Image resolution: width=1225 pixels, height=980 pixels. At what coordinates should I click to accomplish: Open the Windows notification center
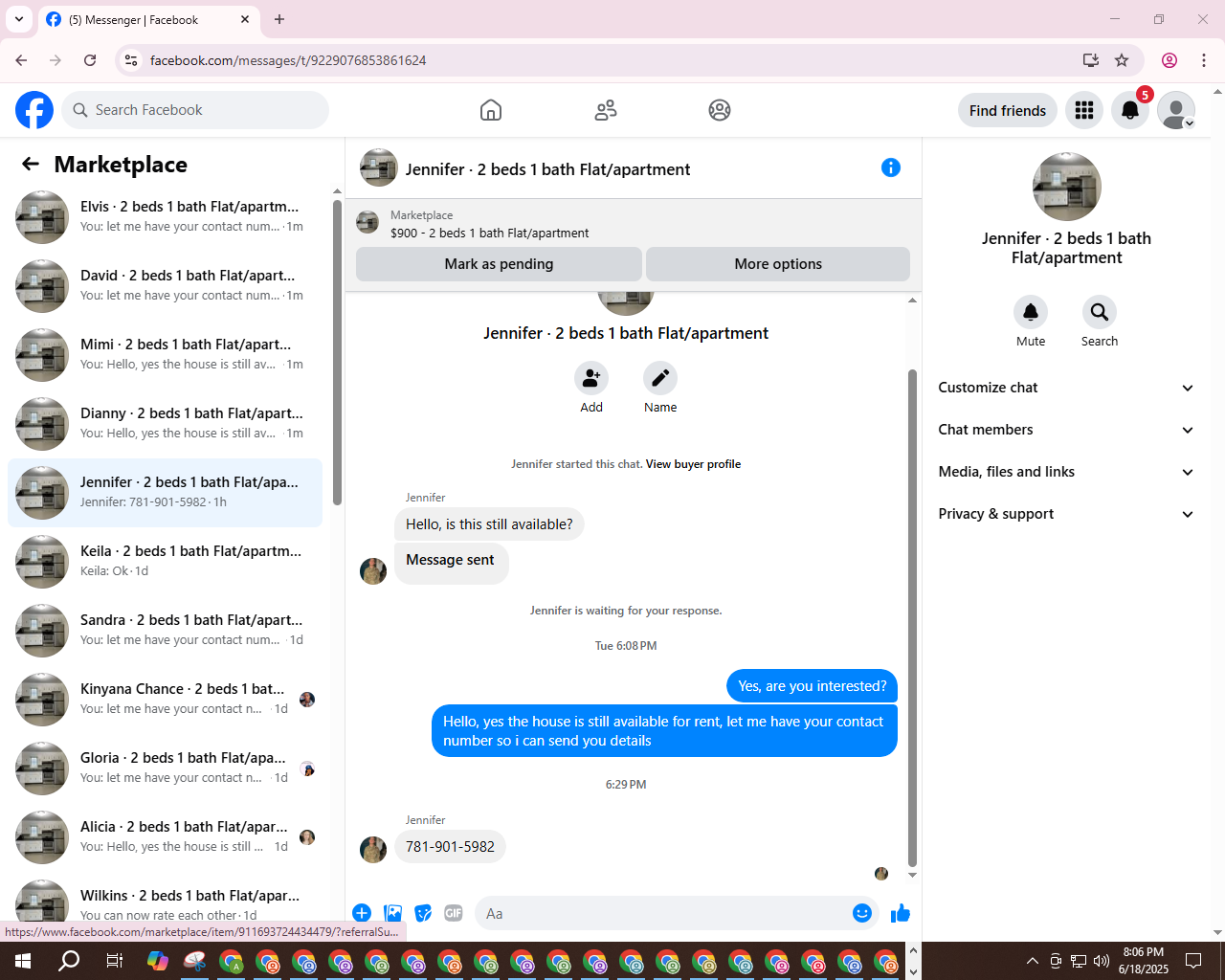click(1193, 961)
